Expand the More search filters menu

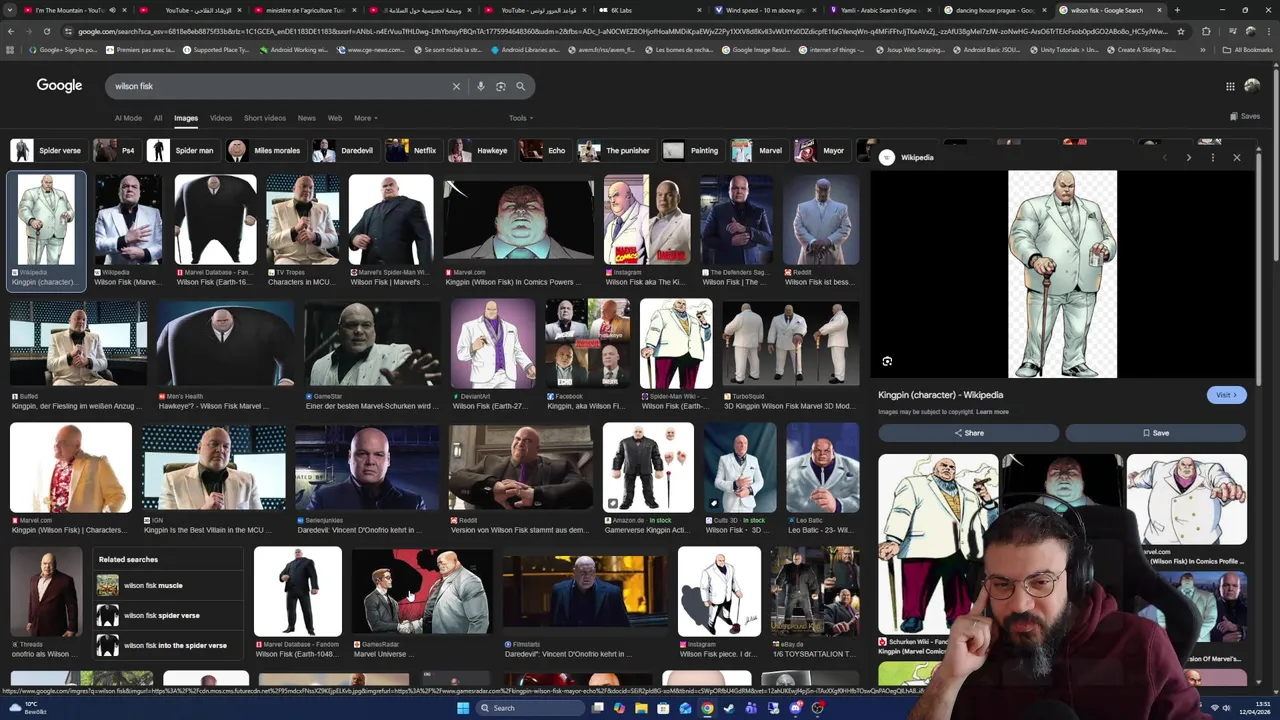[x=366, y=118]
